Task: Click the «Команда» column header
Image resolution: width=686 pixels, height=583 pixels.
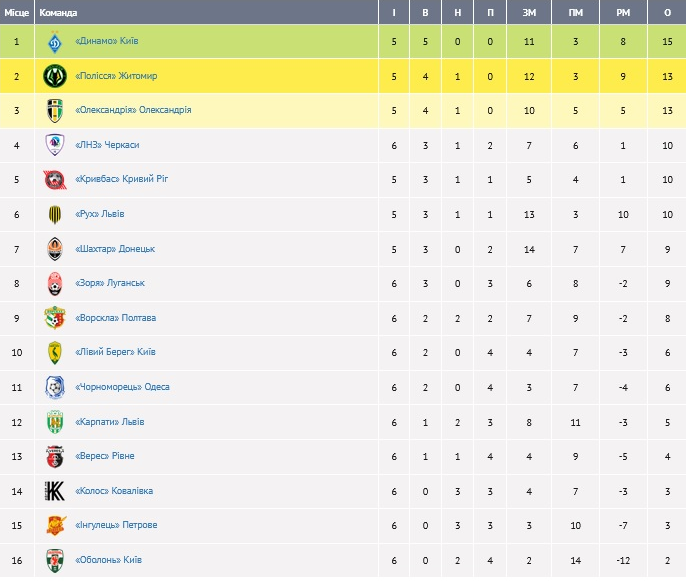Action: (x=58, y=13)
